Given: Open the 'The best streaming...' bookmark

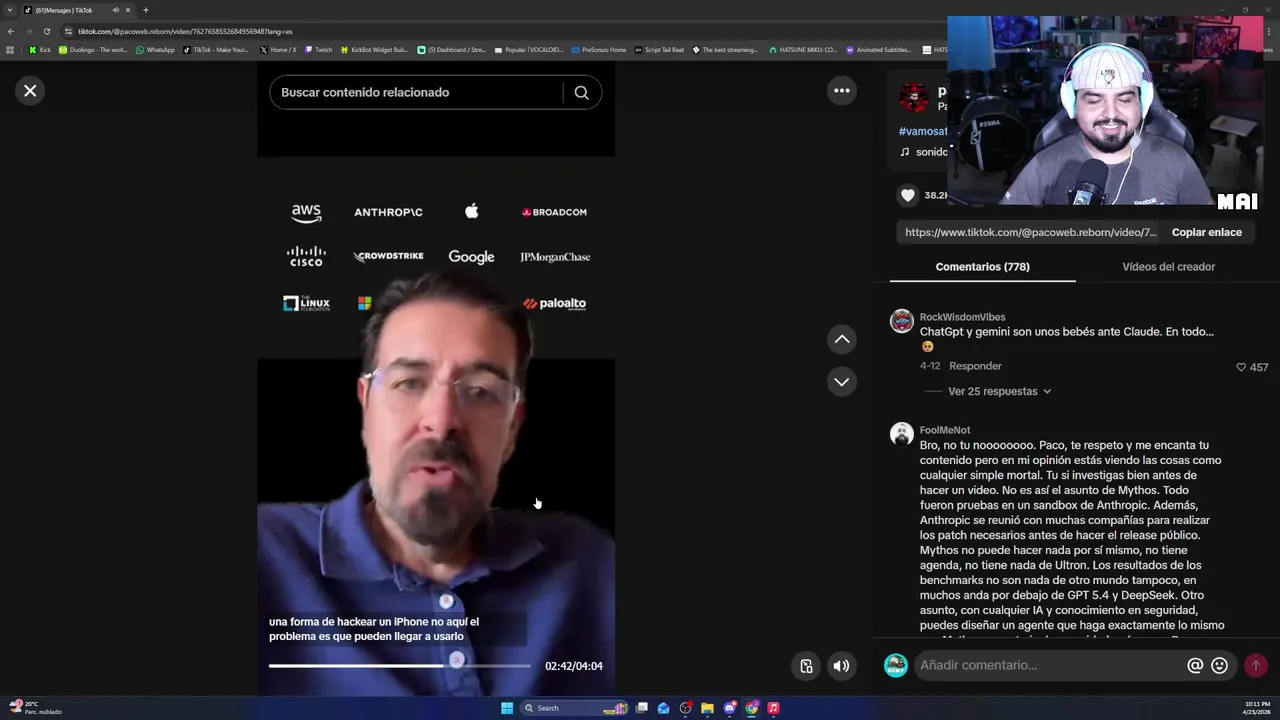Looking at the screenshot, I should (x=725, y=49).
